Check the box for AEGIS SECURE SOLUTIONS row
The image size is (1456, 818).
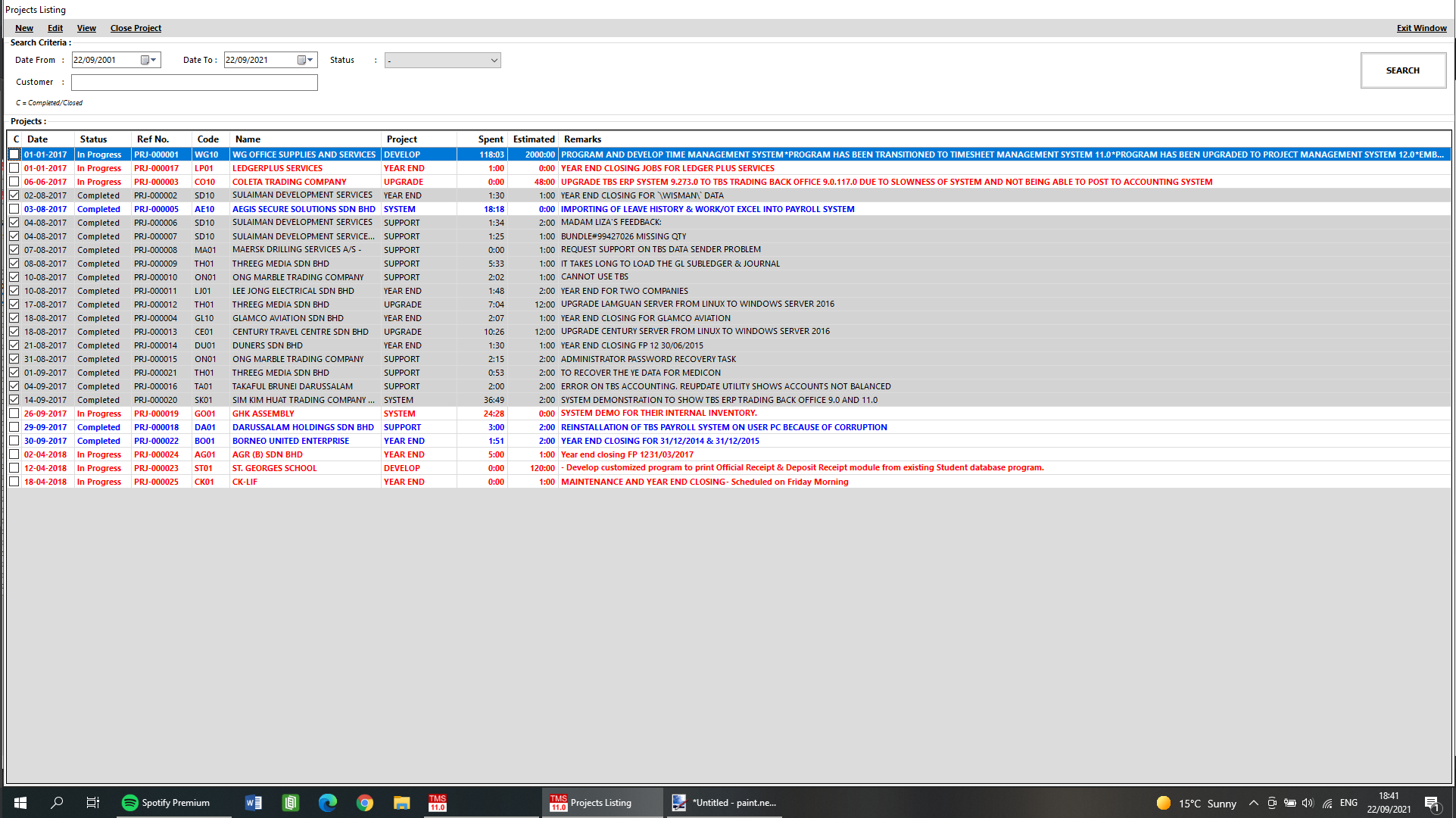tap(14, 209)
